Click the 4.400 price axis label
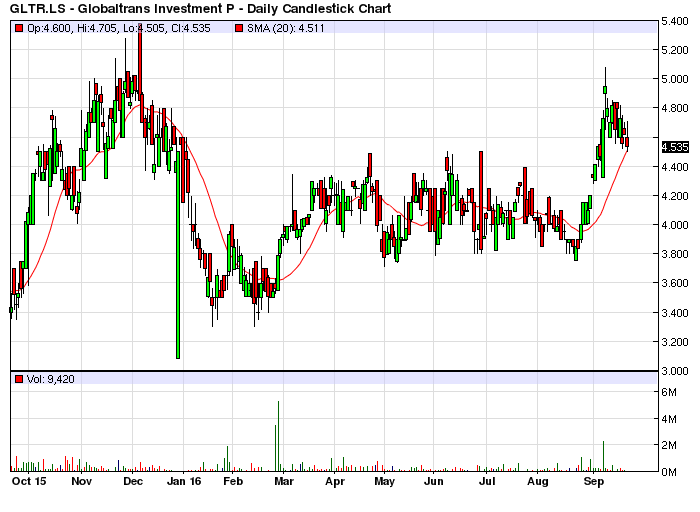The height and width of the screenshot is (512, 700). (675, 167)
